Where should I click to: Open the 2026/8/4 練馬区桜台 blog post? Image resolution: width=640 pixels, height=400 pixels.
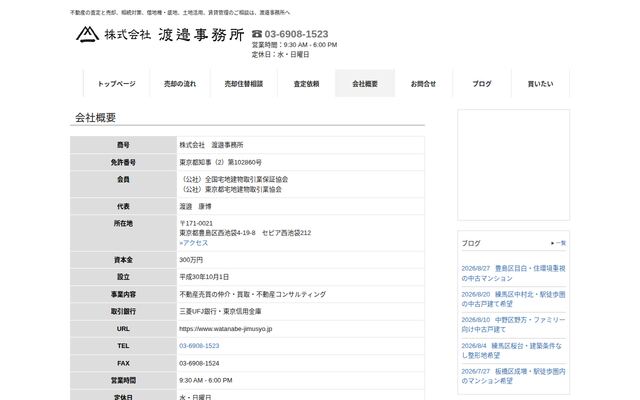pos(512,350)
